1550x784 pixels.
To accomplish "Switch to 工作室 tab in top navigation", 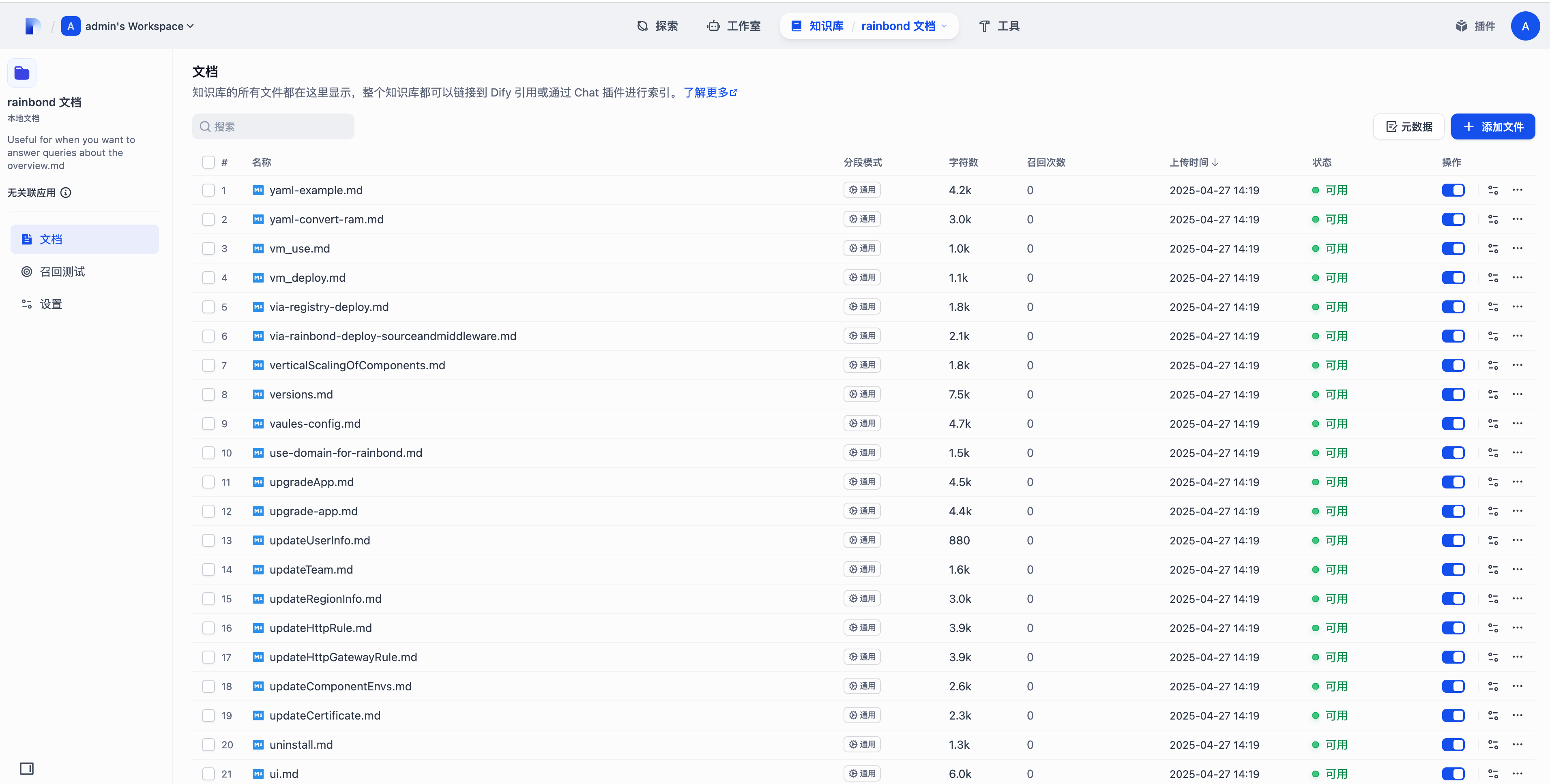I will [x=734, y=26].
